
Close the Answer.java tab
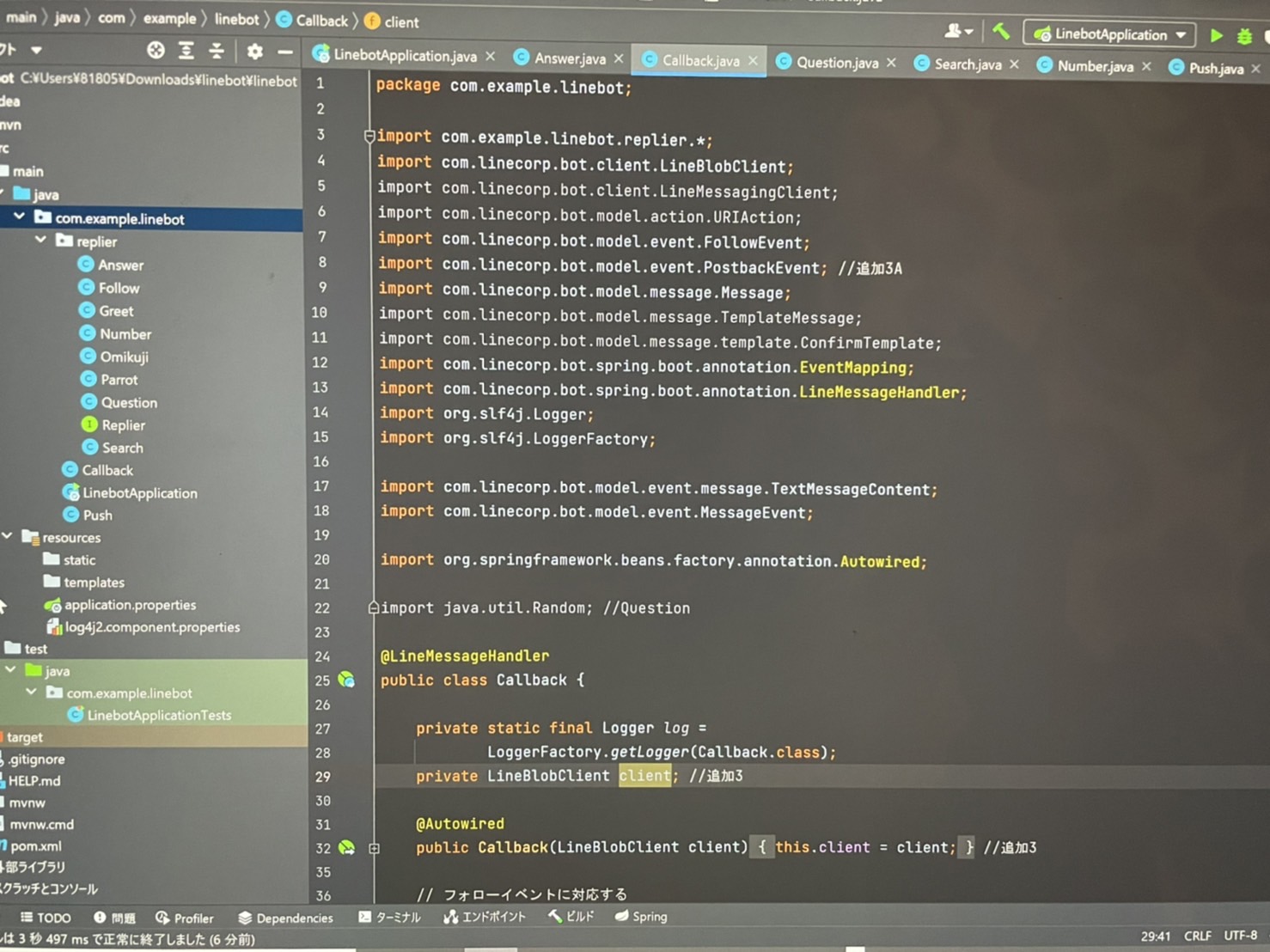(619, 58)
